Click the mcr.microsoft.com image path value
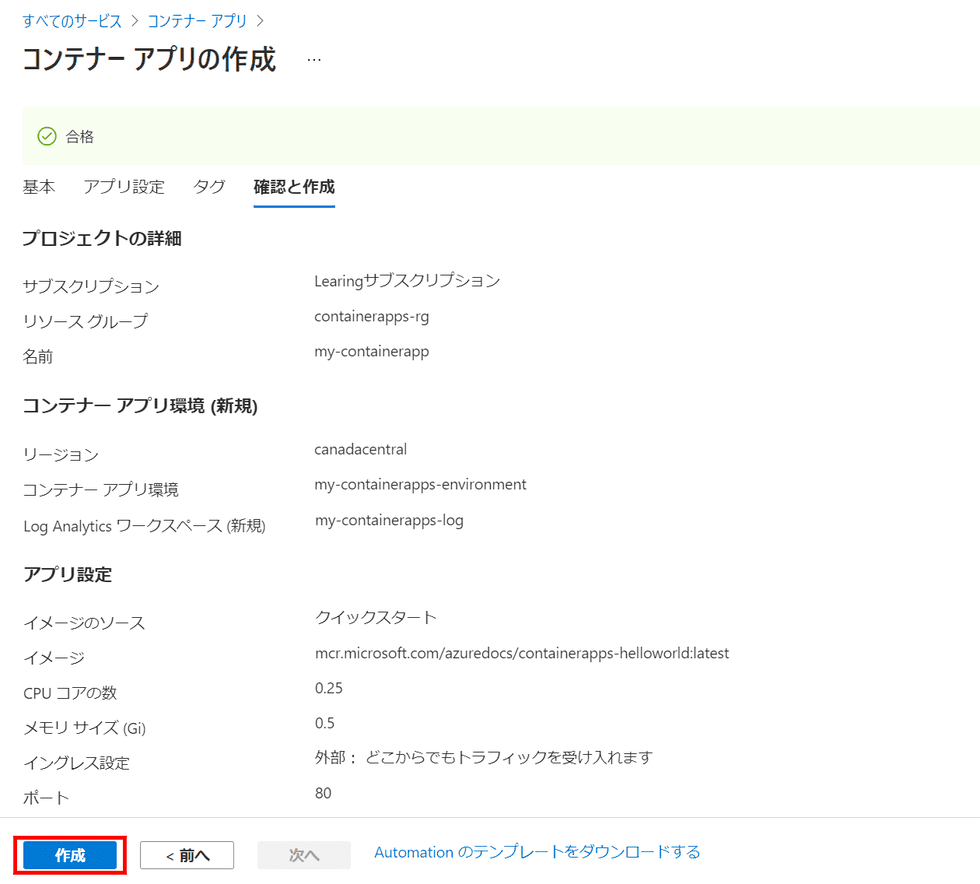Viewport: 980px width, 884px height. 522,653
